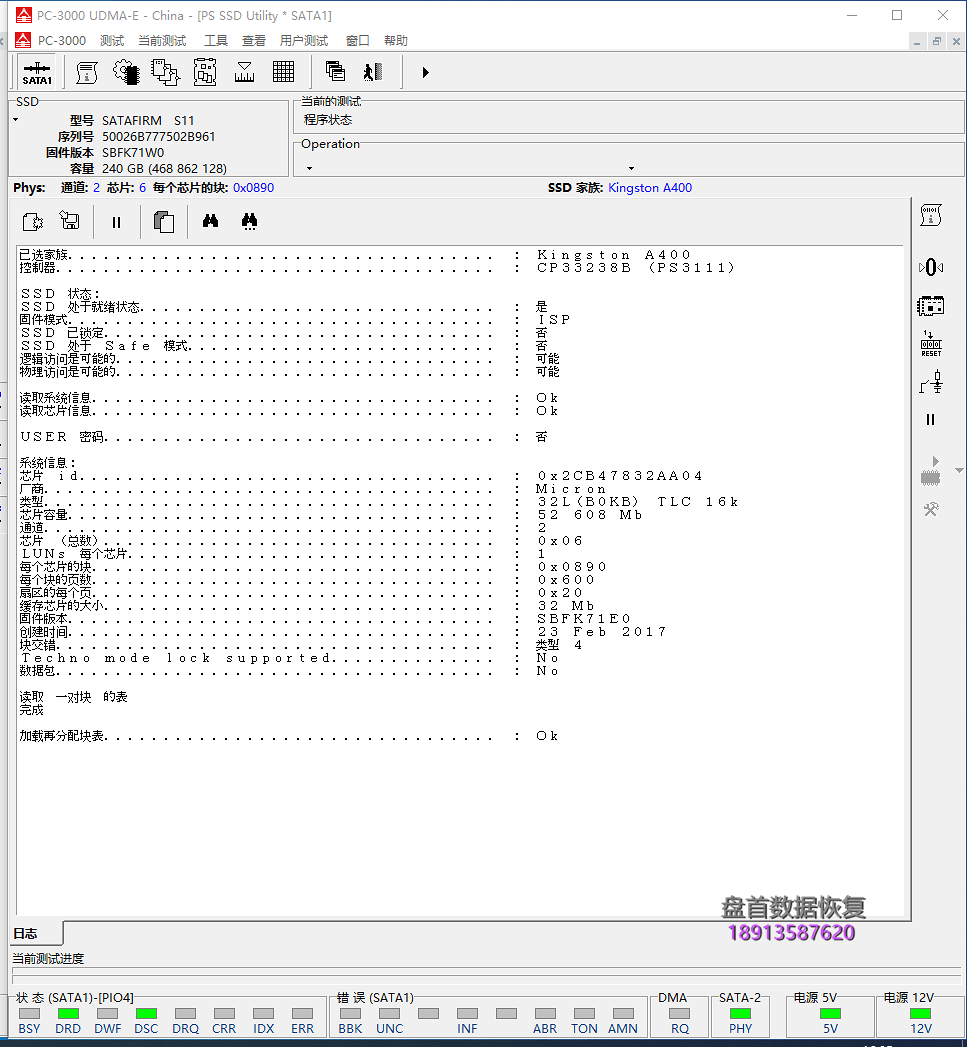Open right sidebar info scroll icon
Screen dimensions: 967x1047
[x=931, y=215]
